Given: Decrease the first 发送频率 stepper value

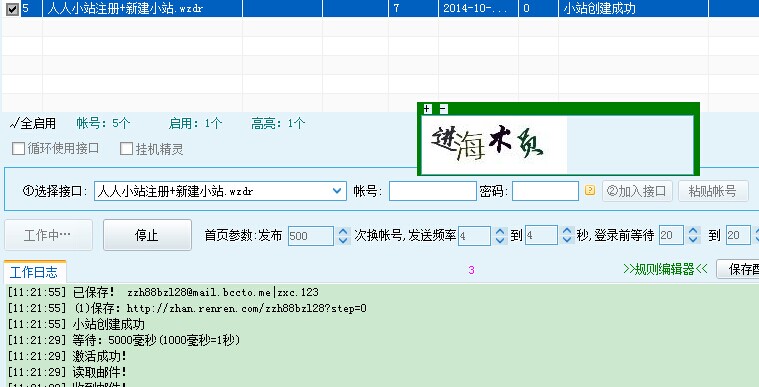Looking at the screenshot, I should (501, 240).
